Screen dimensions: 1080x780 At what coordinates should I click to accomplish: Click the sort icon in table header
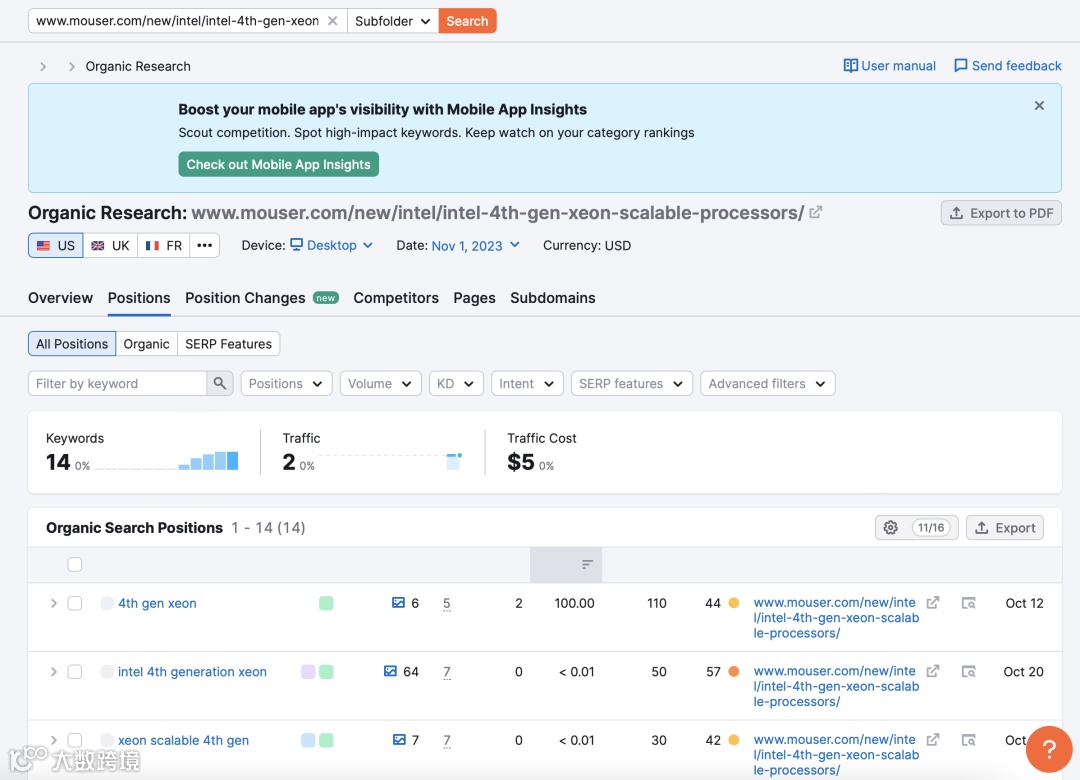coord(588,565)
